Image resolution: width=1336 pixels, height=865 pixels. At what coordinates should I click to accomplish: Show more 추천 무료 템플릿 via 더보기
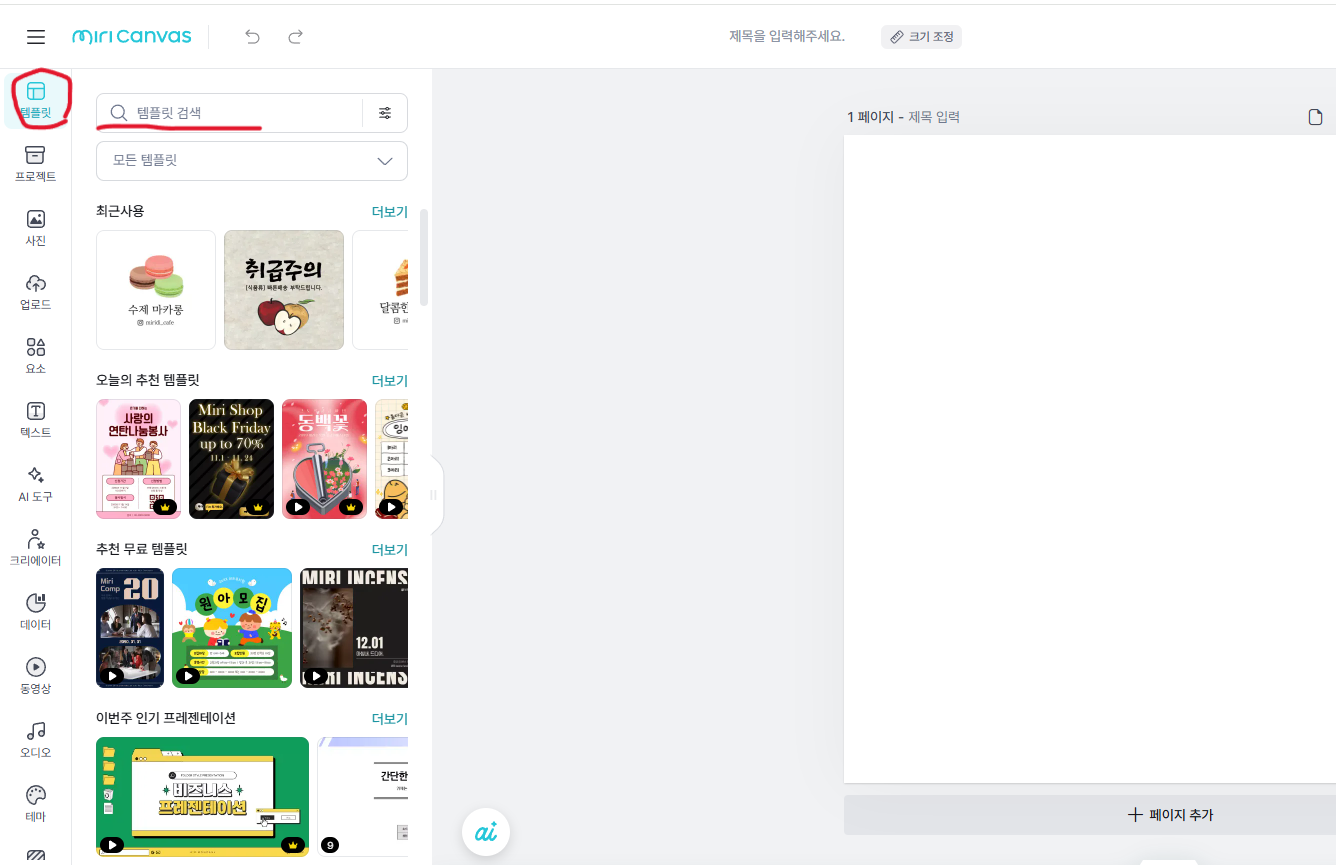click(389, 549)
